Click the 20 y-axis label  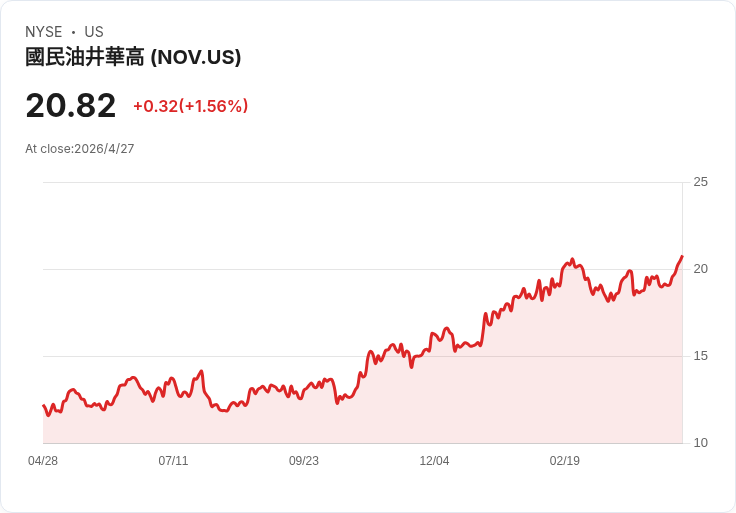(700, 269)
